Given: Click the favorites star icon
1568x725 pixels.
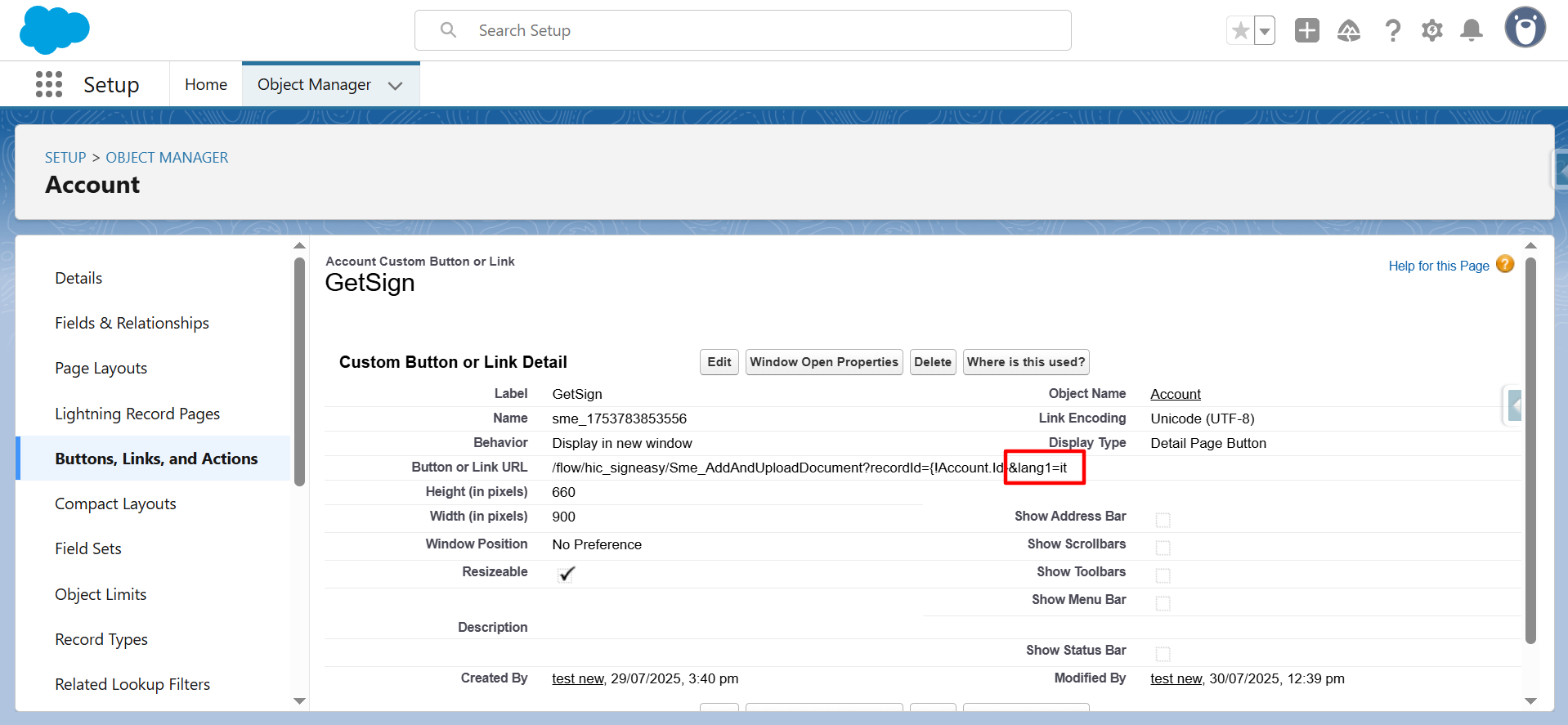Looking at the screenshot, I should [x=1240, y=31].
